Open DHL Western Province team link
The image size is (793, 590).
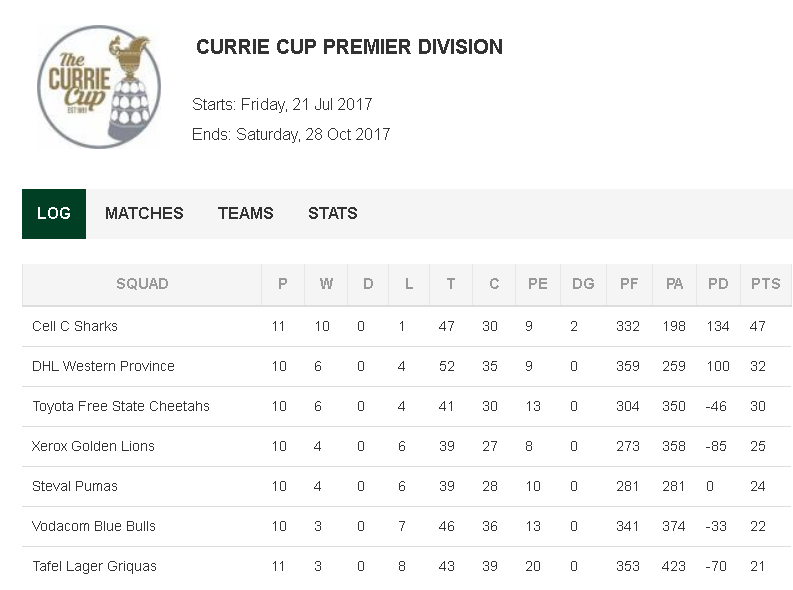(103, 366)
